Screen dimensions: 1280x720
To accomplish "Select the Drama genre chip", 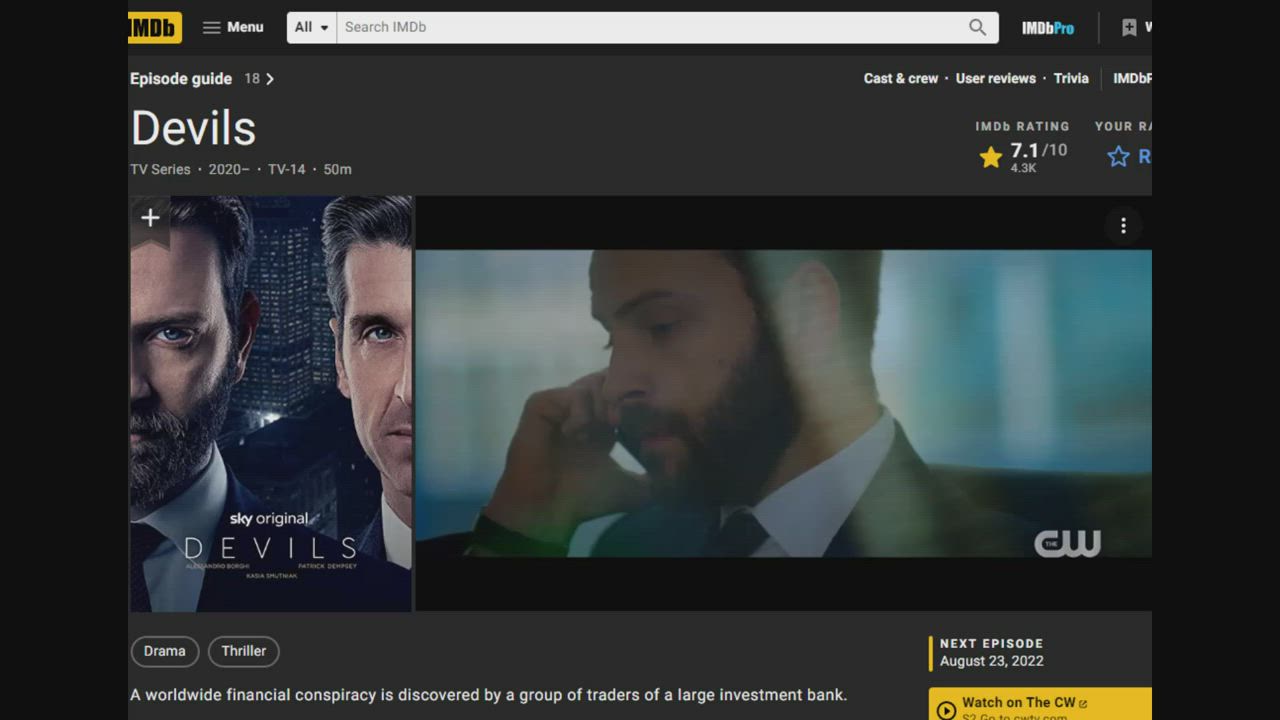I will click(165, 651).
